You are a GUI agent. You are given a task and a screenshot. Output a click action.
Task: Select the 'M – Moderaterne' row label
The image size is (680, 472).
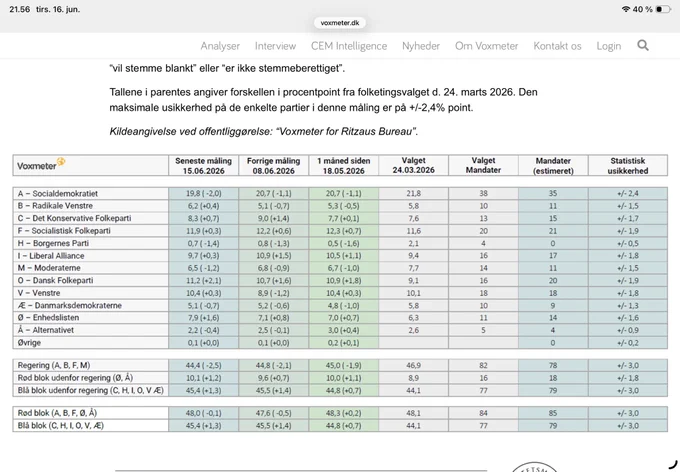coord(49,268)
